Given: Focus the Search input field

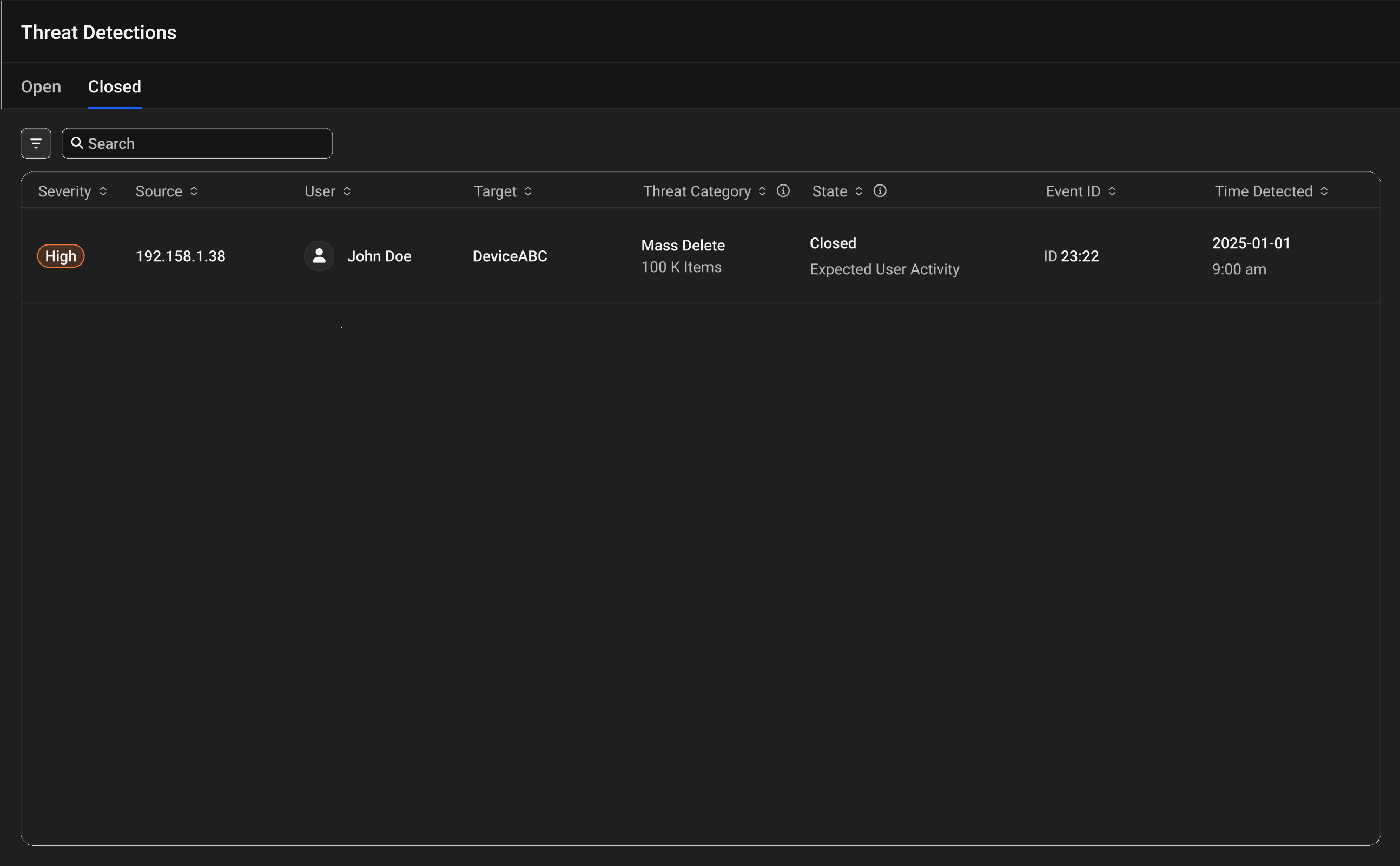Looking at the screenshot, I should click(206, 143).
